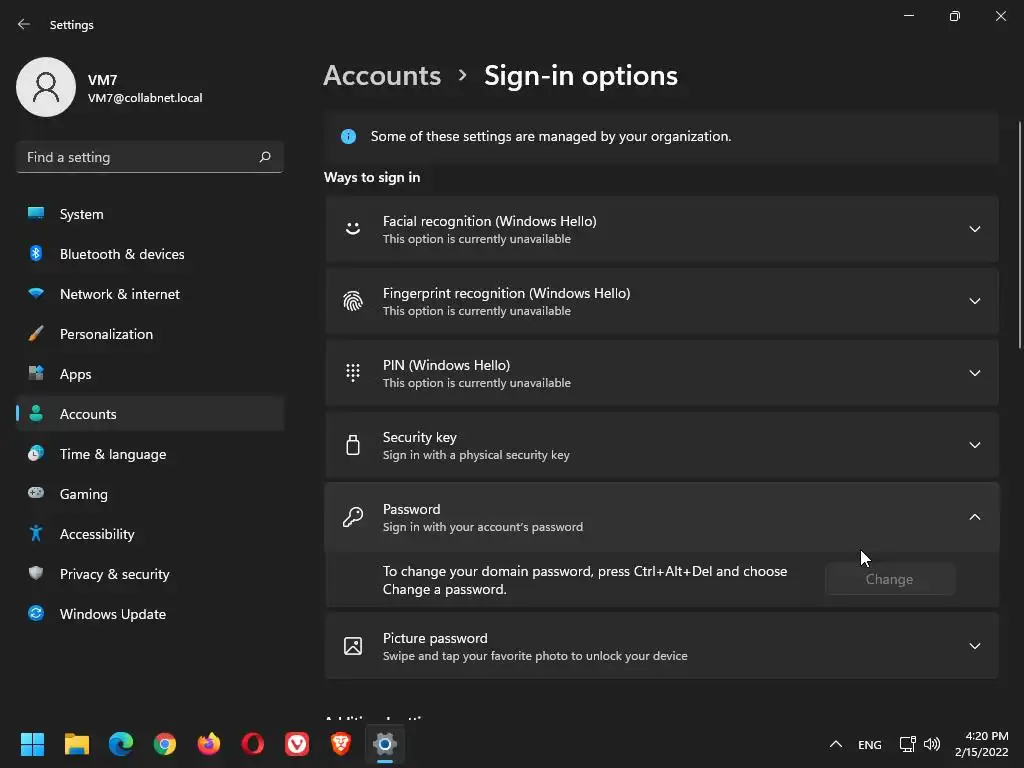Image resolution: width=1024 pixels, height=768 pixels.
Task: Open Personalization category
Action: tap(150, 334)
